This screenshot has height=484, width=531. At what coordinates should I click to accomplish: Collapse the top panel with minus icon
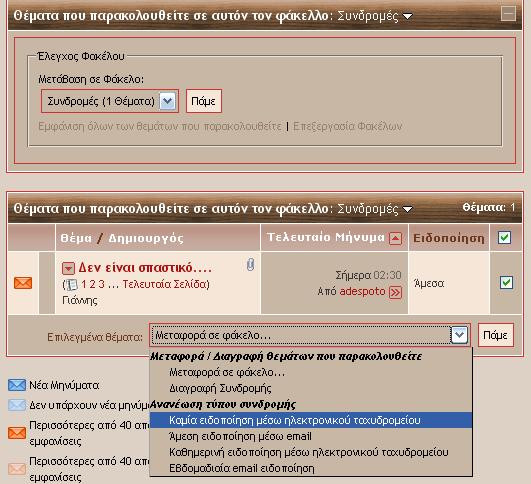508,14
